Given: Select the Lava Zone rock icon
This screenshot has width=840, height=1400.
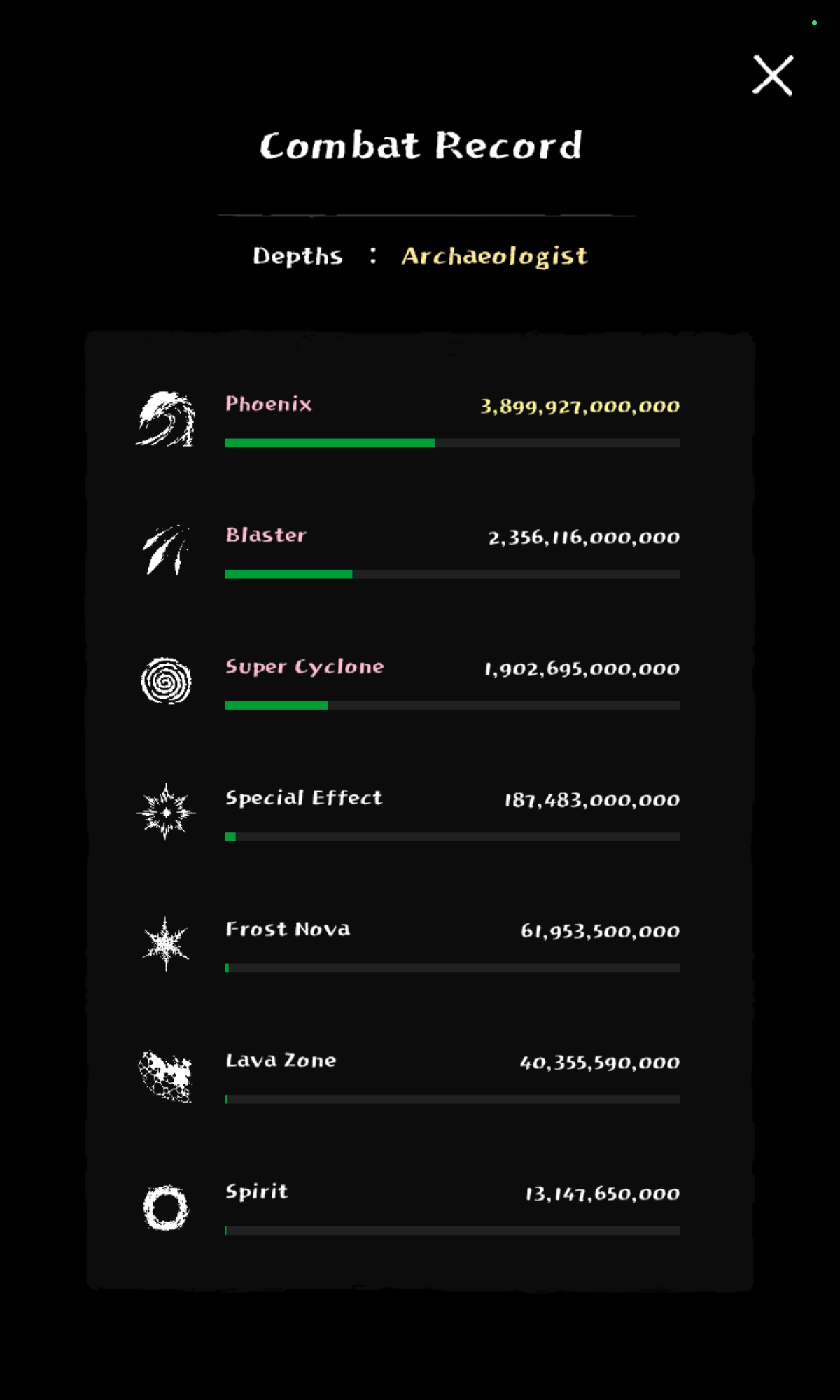Looking at the screenshot, I should click(x=166, y=1075).
